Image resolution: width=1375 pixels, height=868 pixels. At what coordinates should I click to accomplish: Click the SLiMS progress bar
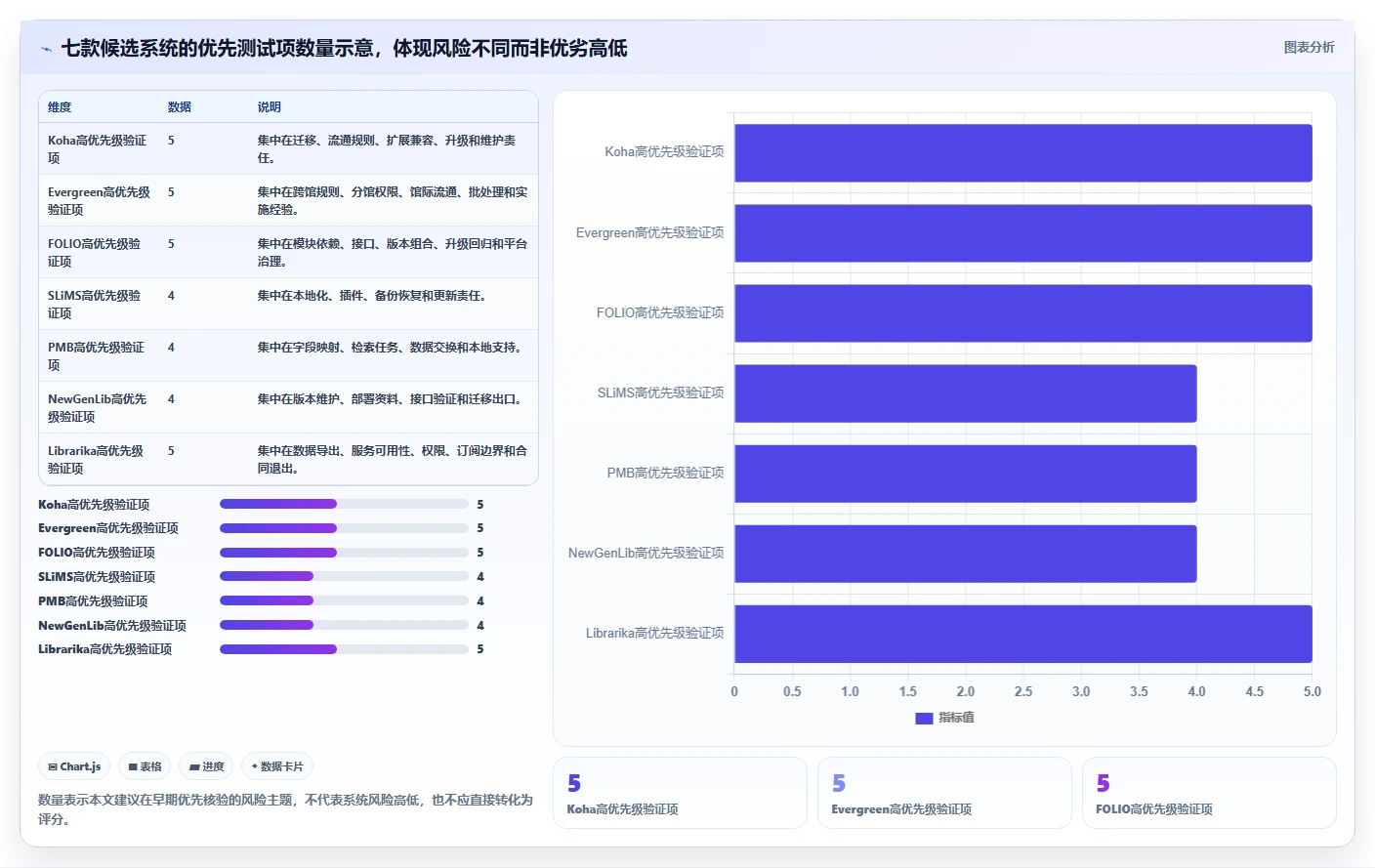tap(344, 576)
